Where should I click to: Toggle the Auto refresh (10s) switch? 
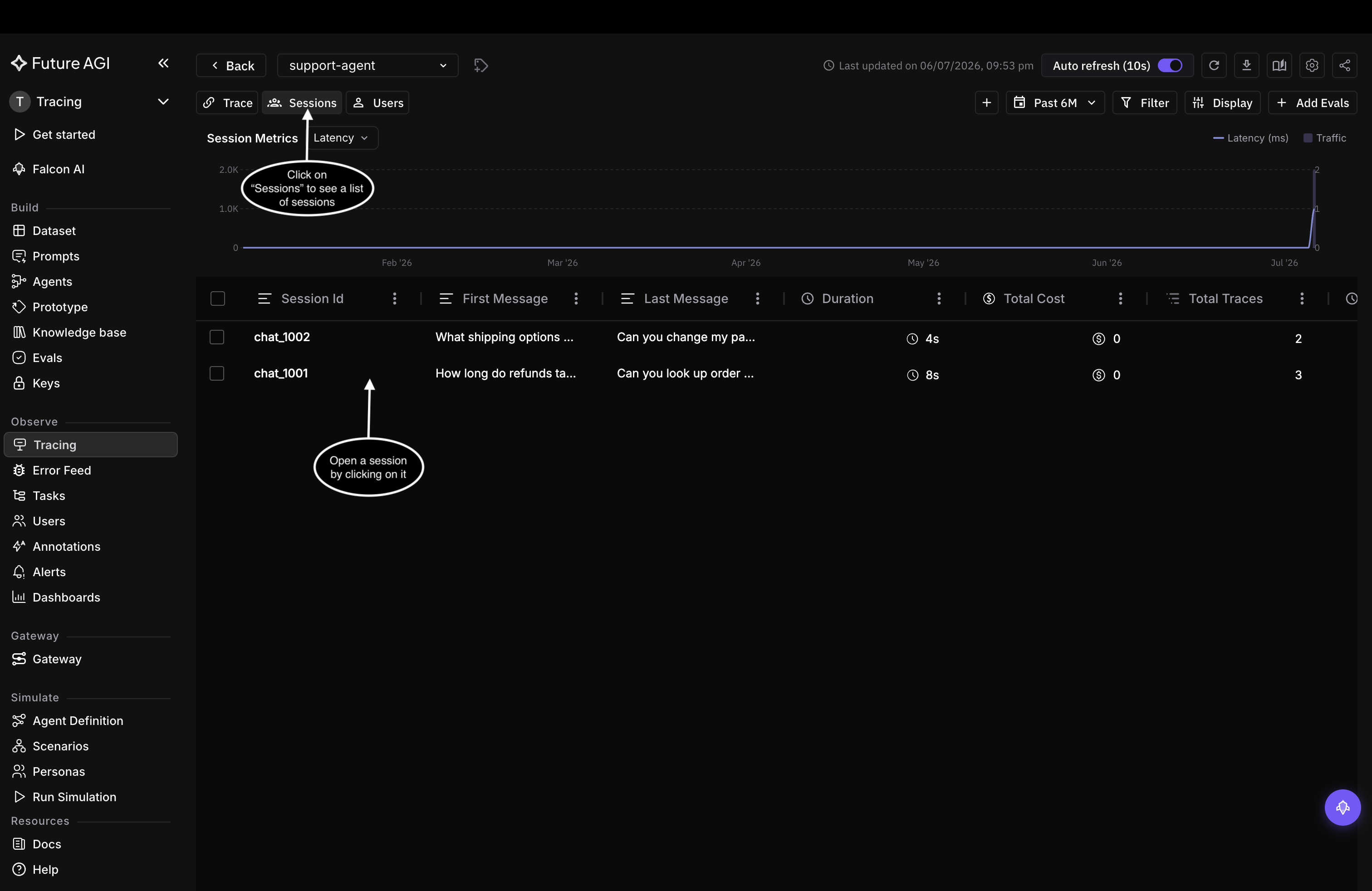pos(1170,65)
